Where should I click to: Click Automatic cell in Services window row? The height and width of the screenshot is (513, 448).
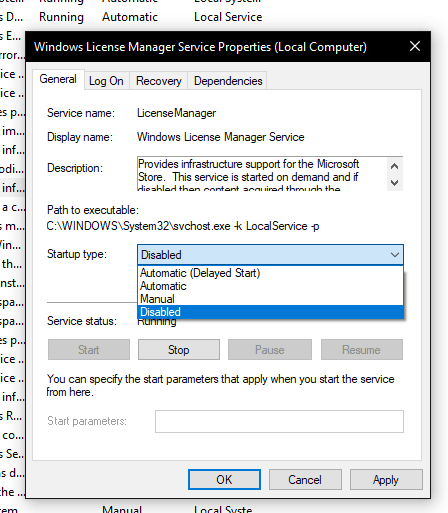[130, 17]
